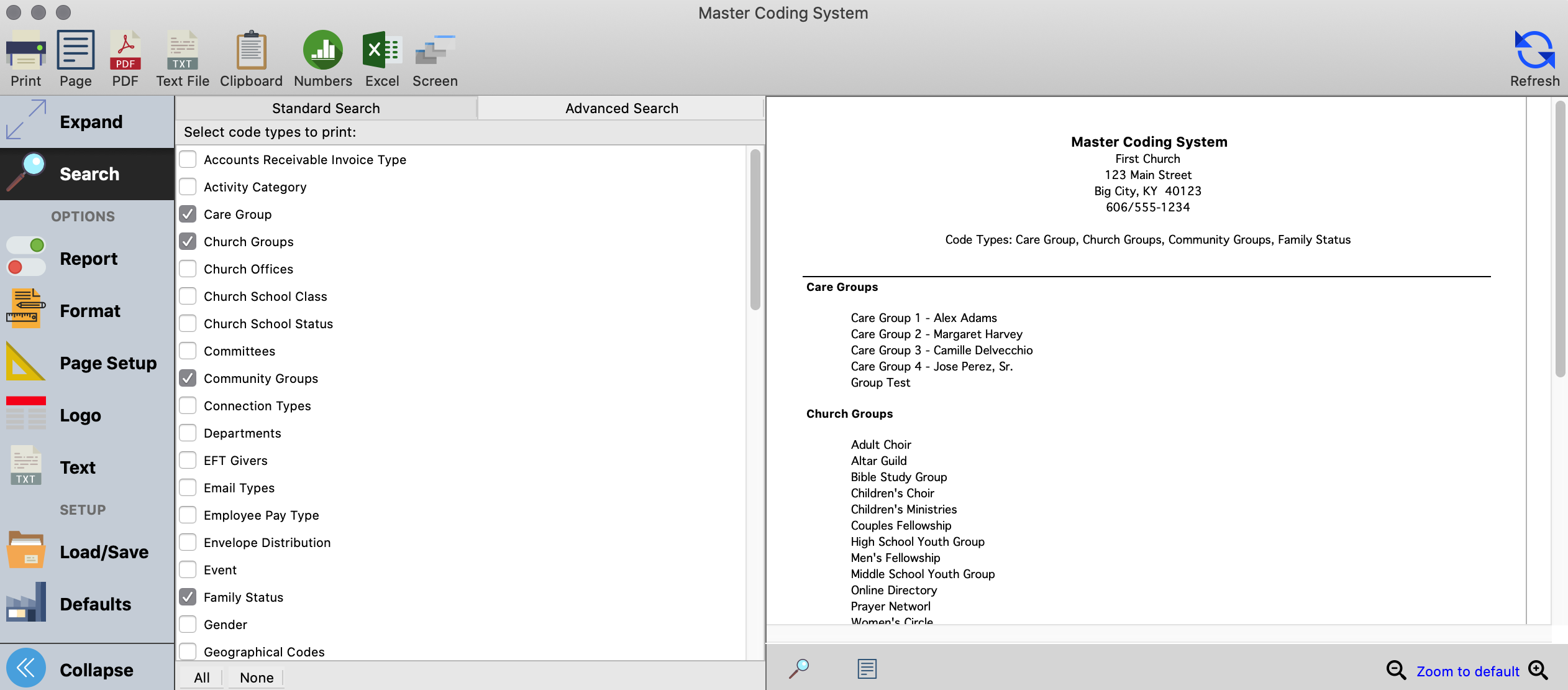Viewport: 1568px width, 690px height.
Task: Copy report to Clipboard
Action: pyautogui.click(x=251, y=58)
